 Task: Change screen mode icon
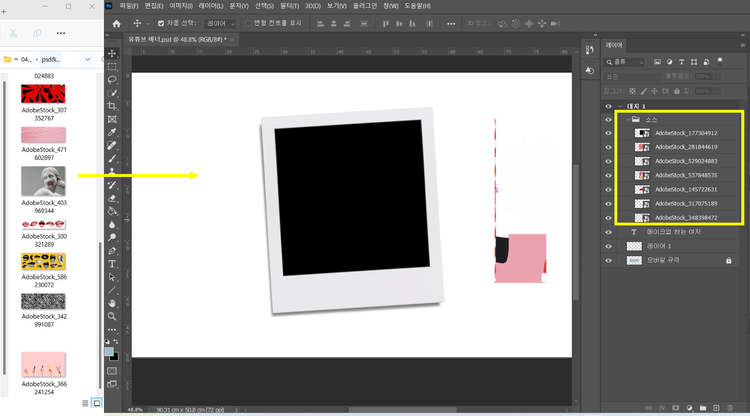click(112, 384)
